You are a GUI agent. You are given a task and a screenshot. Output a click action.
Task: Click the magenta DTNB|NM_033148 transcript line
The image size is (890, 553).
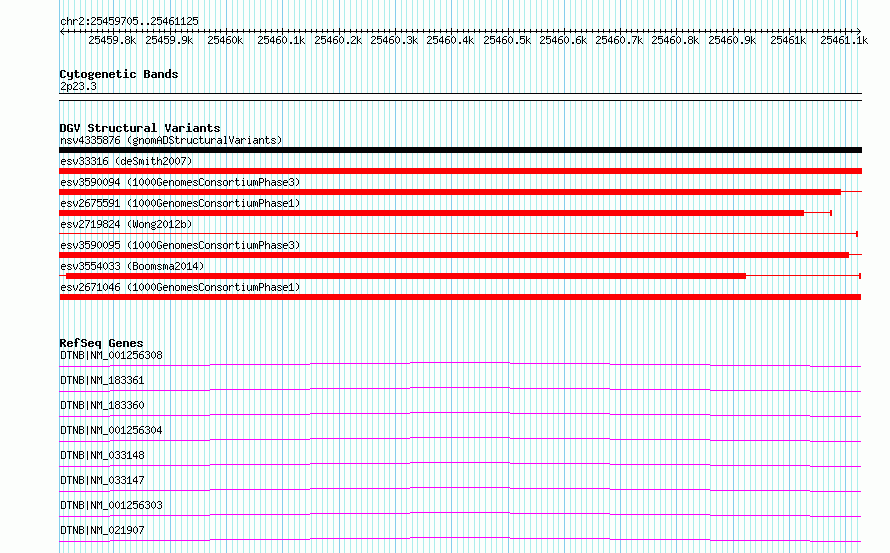pyautogui.click(x=460, y=464)
